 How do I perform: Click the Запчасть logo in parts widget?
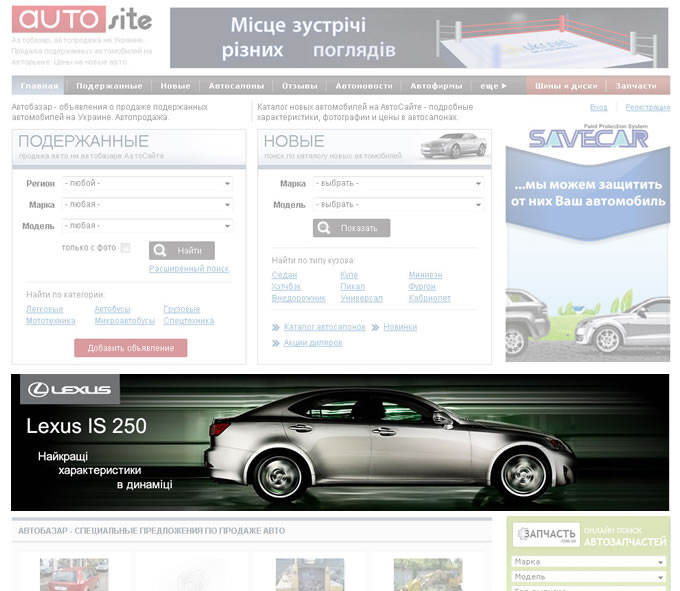point(546,534)
